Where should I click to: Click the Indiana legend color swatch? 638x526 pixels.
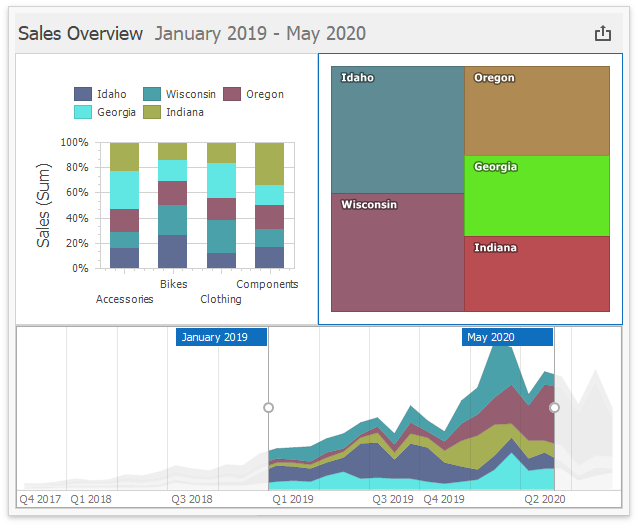153,112
